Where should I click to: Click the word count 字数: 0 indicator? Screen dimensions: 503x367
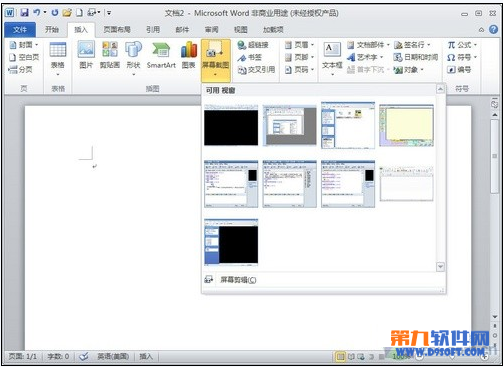[58, 357]
